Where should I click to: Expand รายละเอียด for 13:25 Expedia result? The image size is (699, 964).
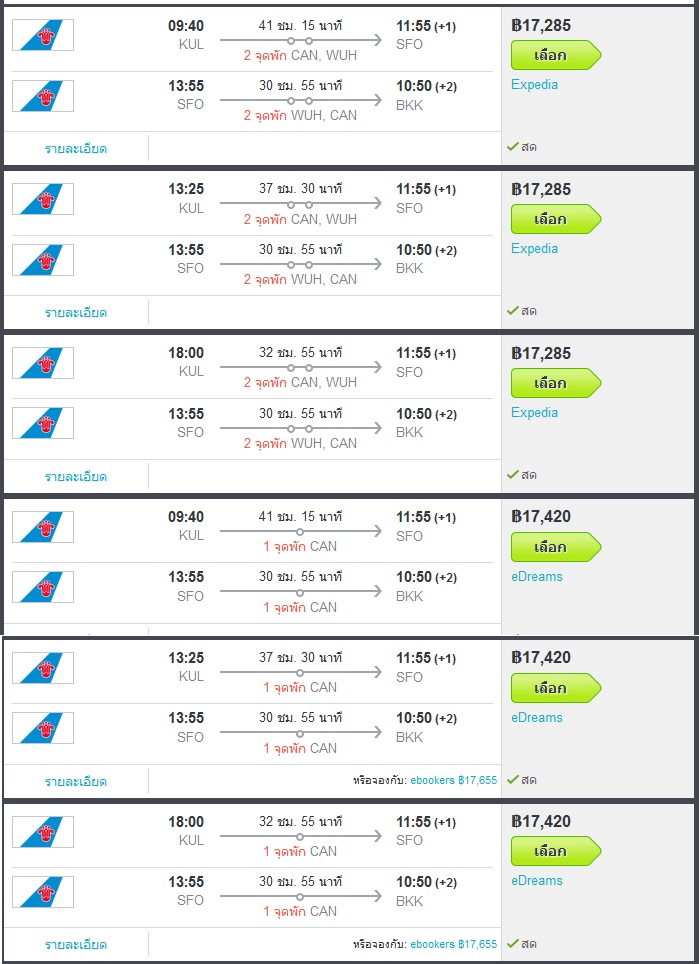point(76,312)
